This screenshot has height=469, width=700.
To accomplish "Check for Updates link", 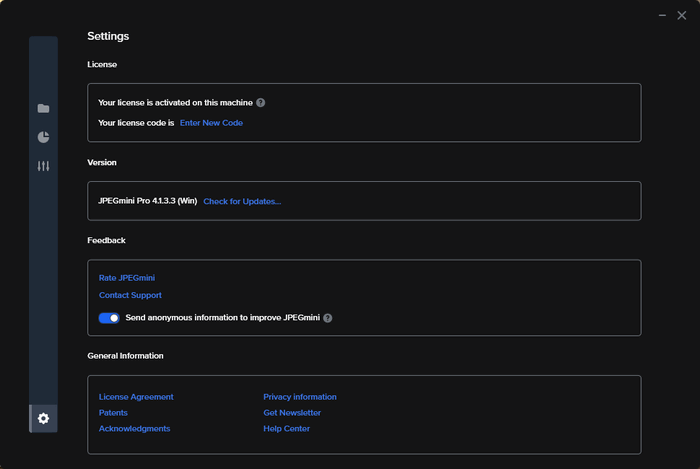I will (242, 201).
